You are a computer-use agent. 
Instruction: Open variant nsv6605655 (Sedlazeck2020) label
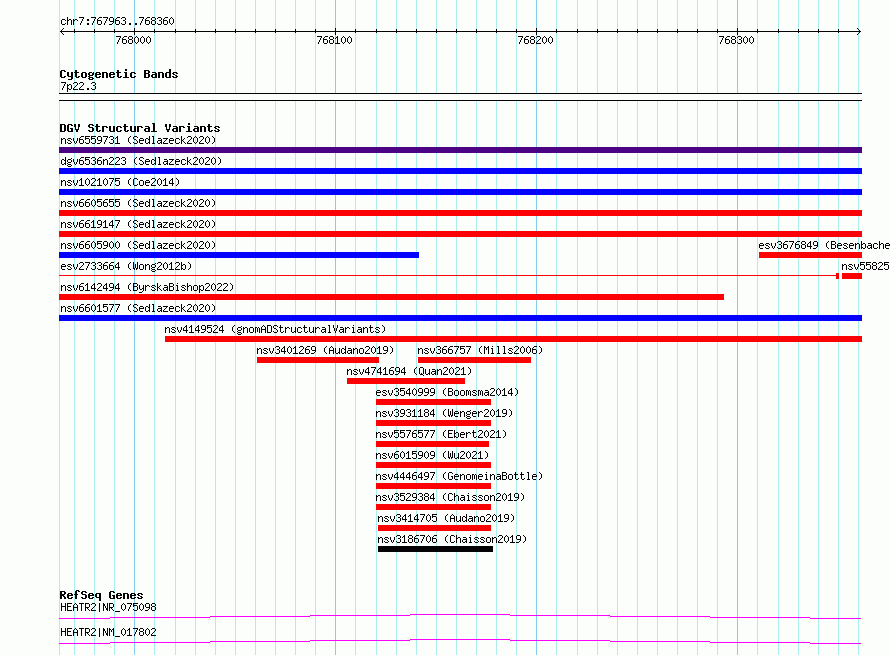[x=138, y=203]
